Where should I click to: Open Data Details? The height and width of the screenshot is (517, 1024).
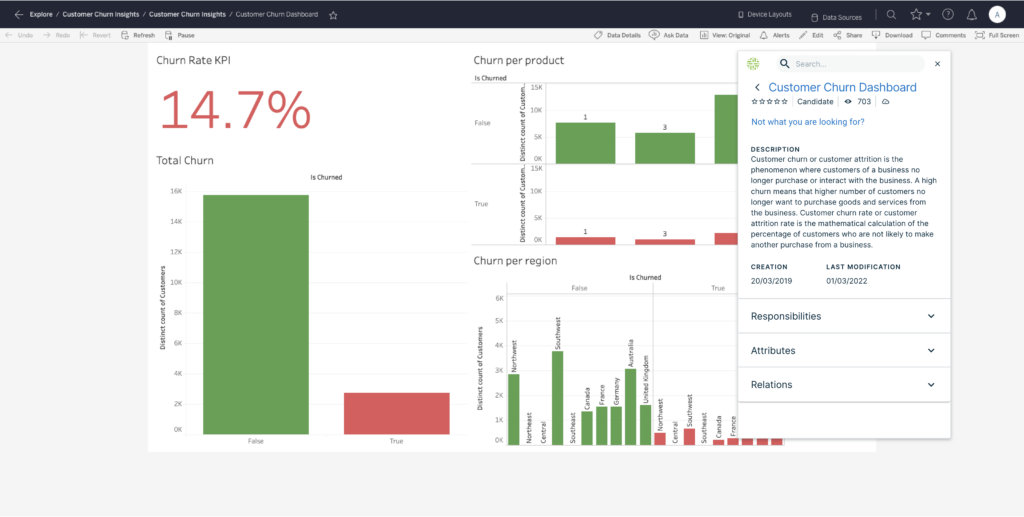coord(617,35)
